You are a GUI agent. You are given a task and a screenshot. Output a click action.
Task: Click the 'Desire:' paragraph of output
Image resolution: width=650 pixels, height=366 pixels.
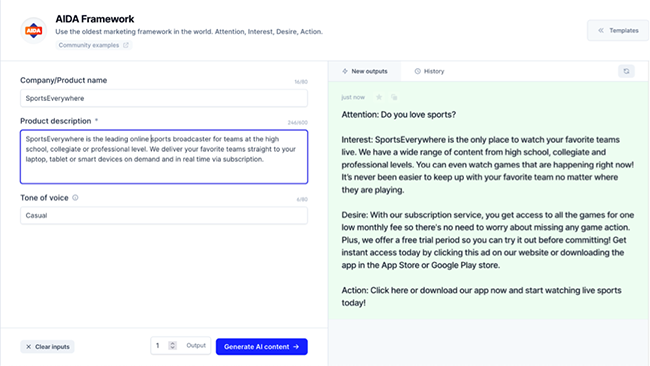(x=488, y=240)
